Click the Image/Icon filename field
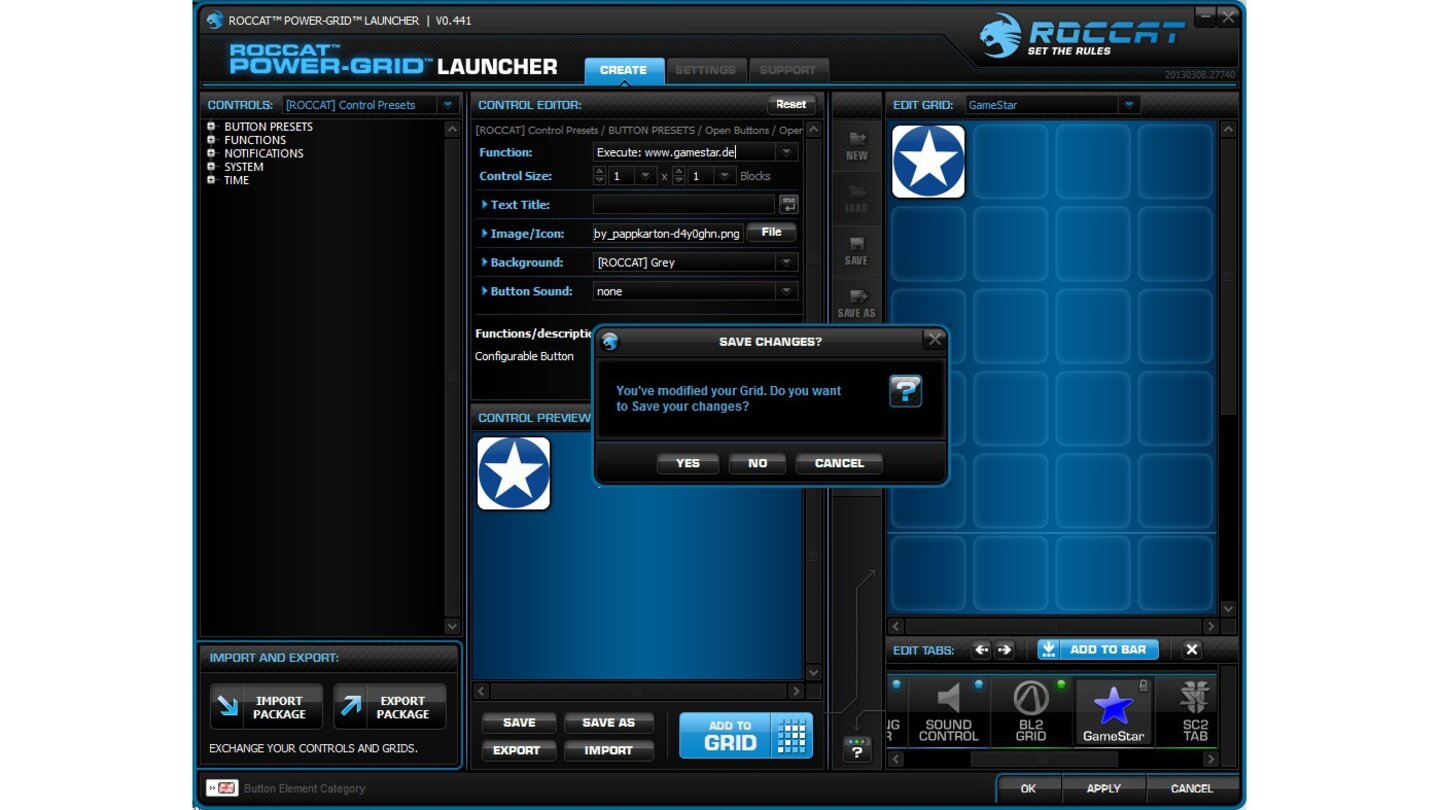 pos(668,233)
